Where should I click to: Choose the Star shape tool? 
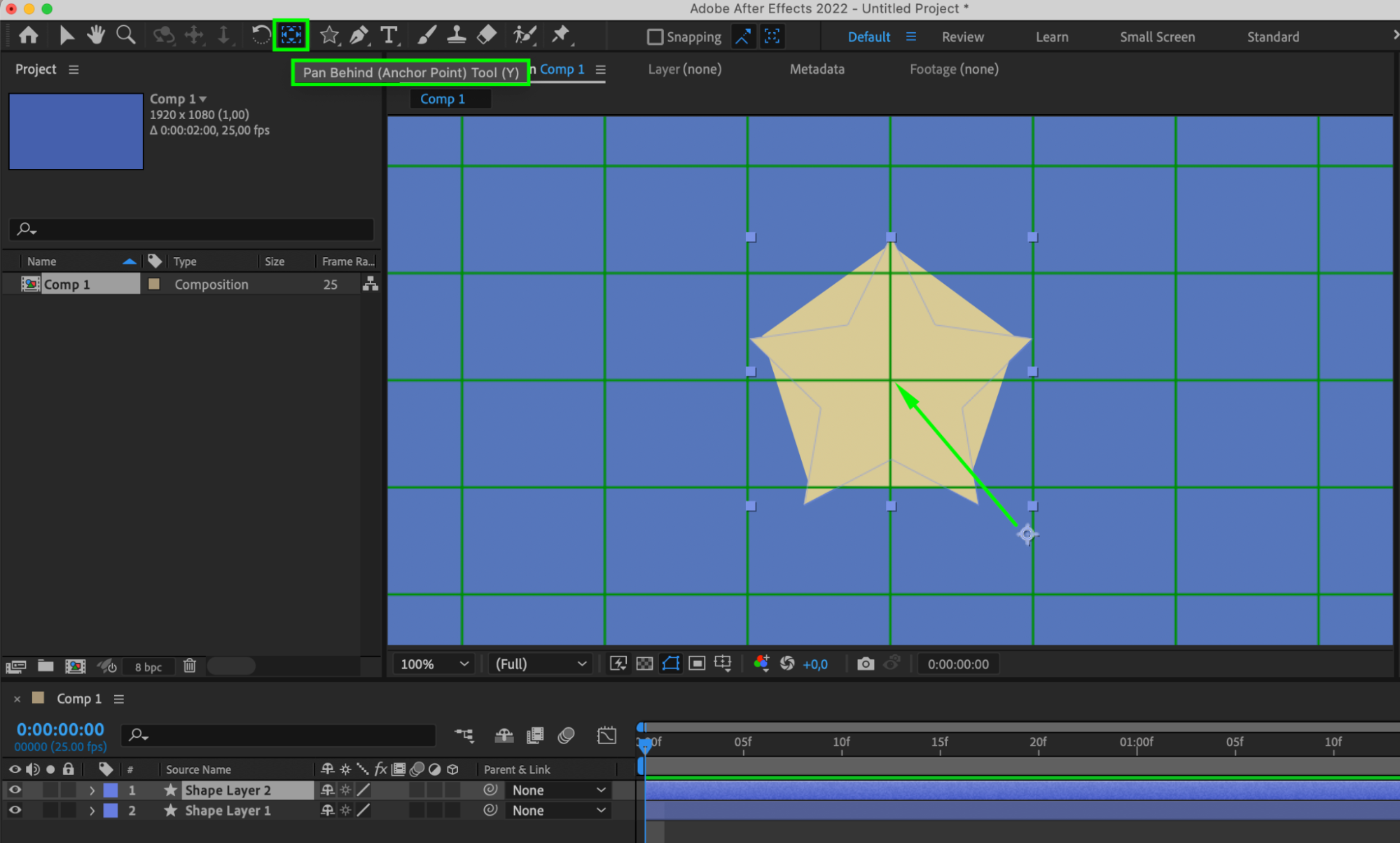coord(329,35)
